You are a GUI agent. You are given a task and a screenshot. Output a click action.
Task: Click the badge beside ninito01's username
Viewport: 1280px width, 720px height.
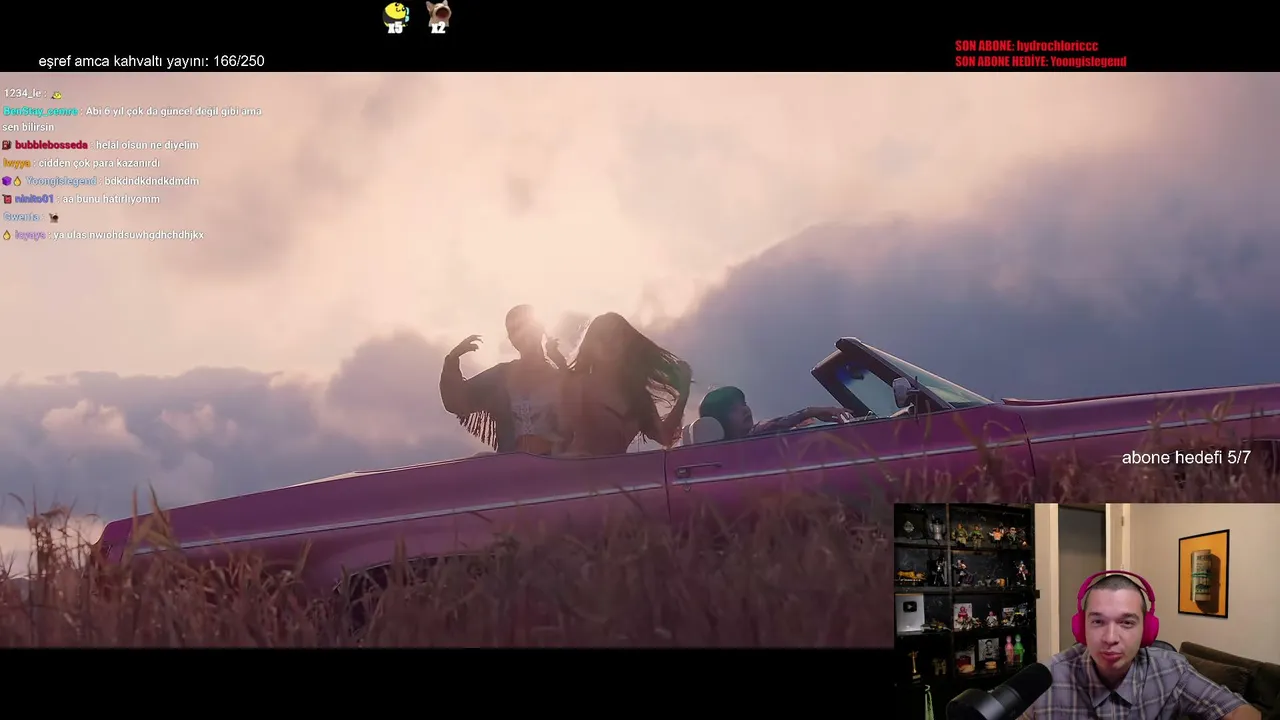(7, 199)
